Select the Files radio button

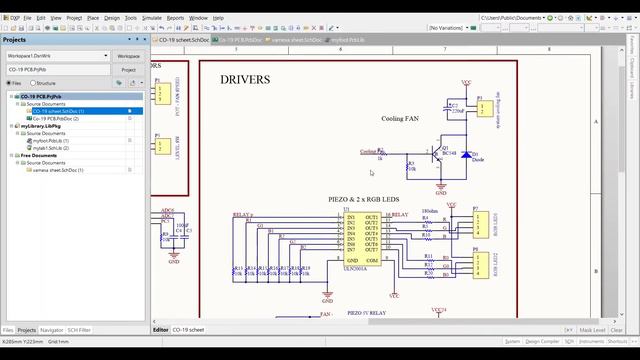(x=8, y=83)
